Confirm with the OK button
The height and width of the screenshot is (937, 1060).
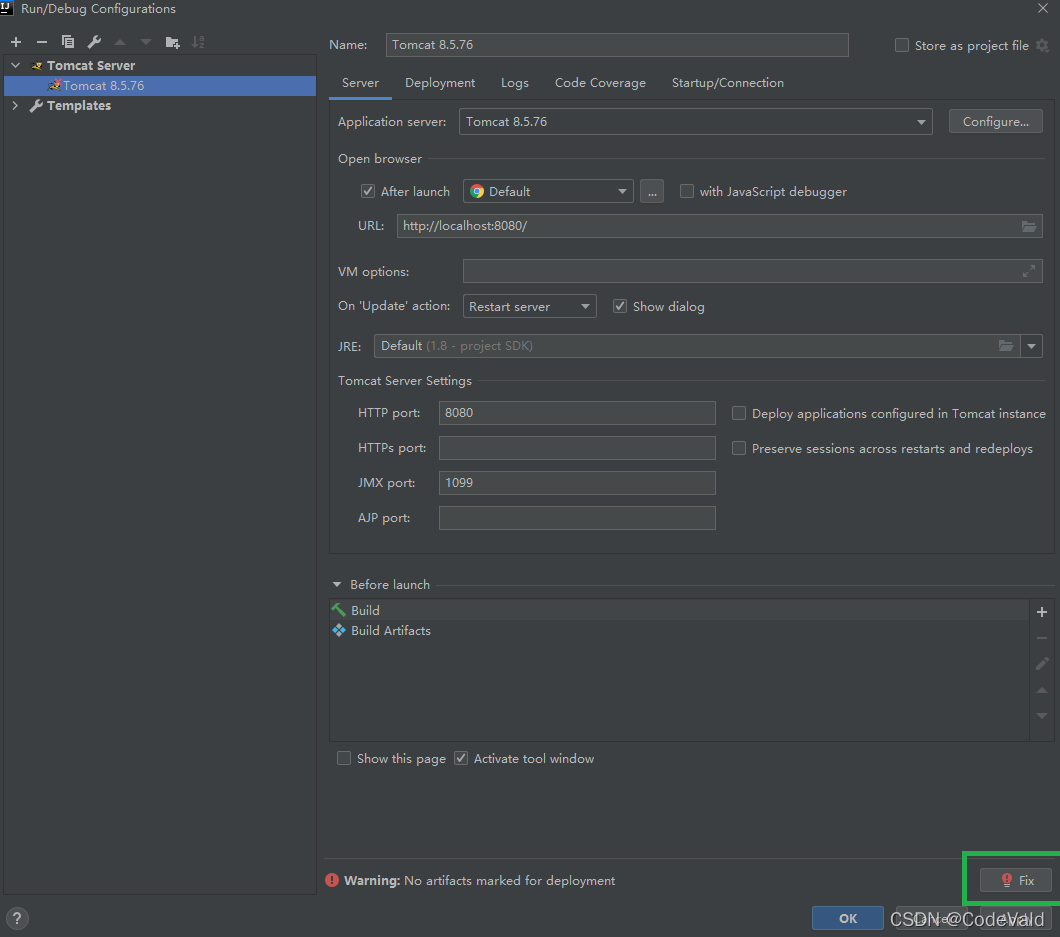(848, 918)
